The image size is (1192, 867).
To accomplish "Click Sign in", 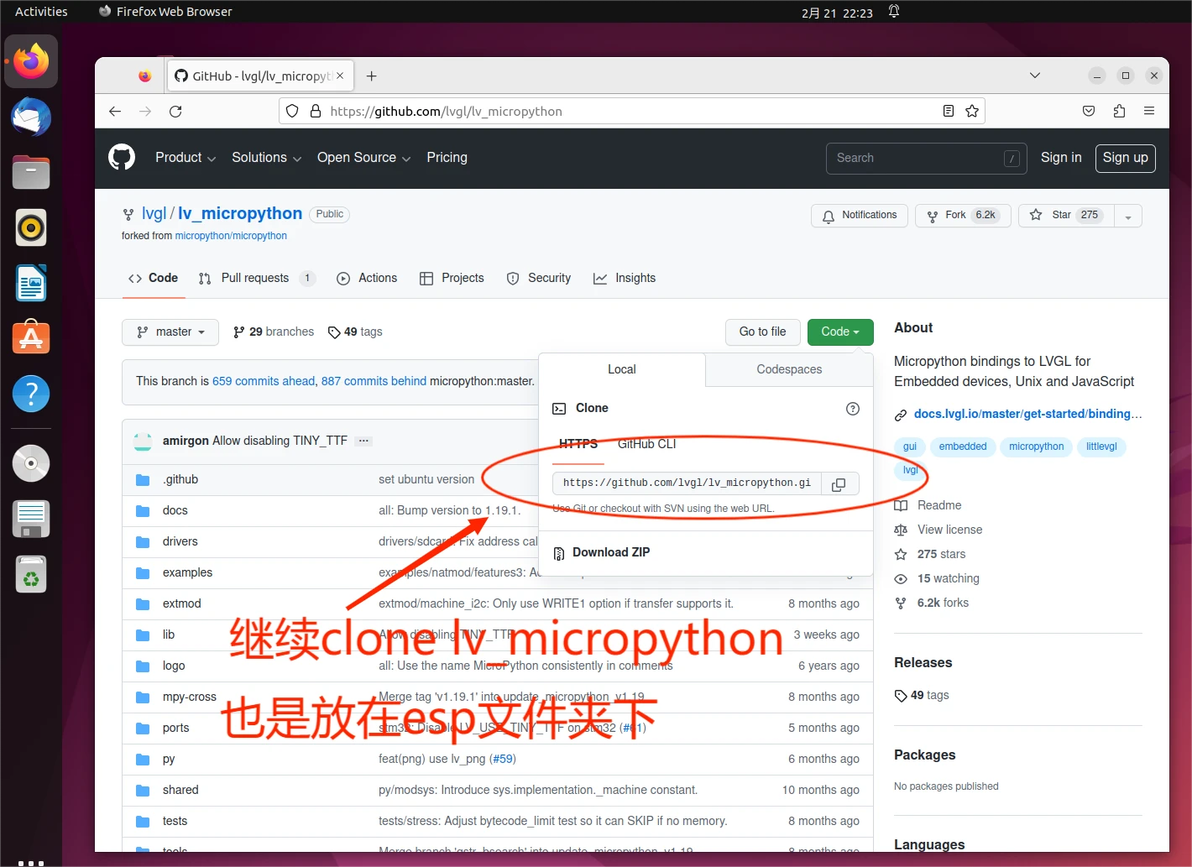I will pyautogui.click(x=1060, y=157).
